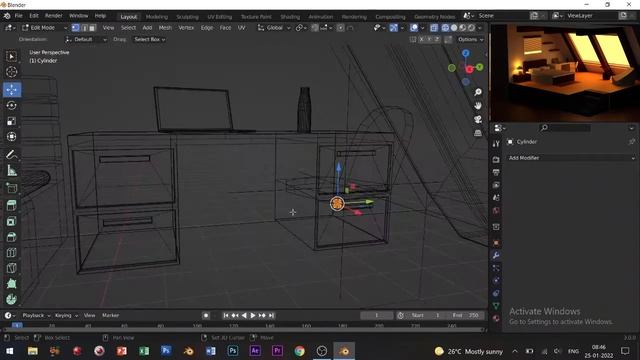Open the pivot point dropdown
This screenshot has width=640, height=360.
(x=301, y=28)
